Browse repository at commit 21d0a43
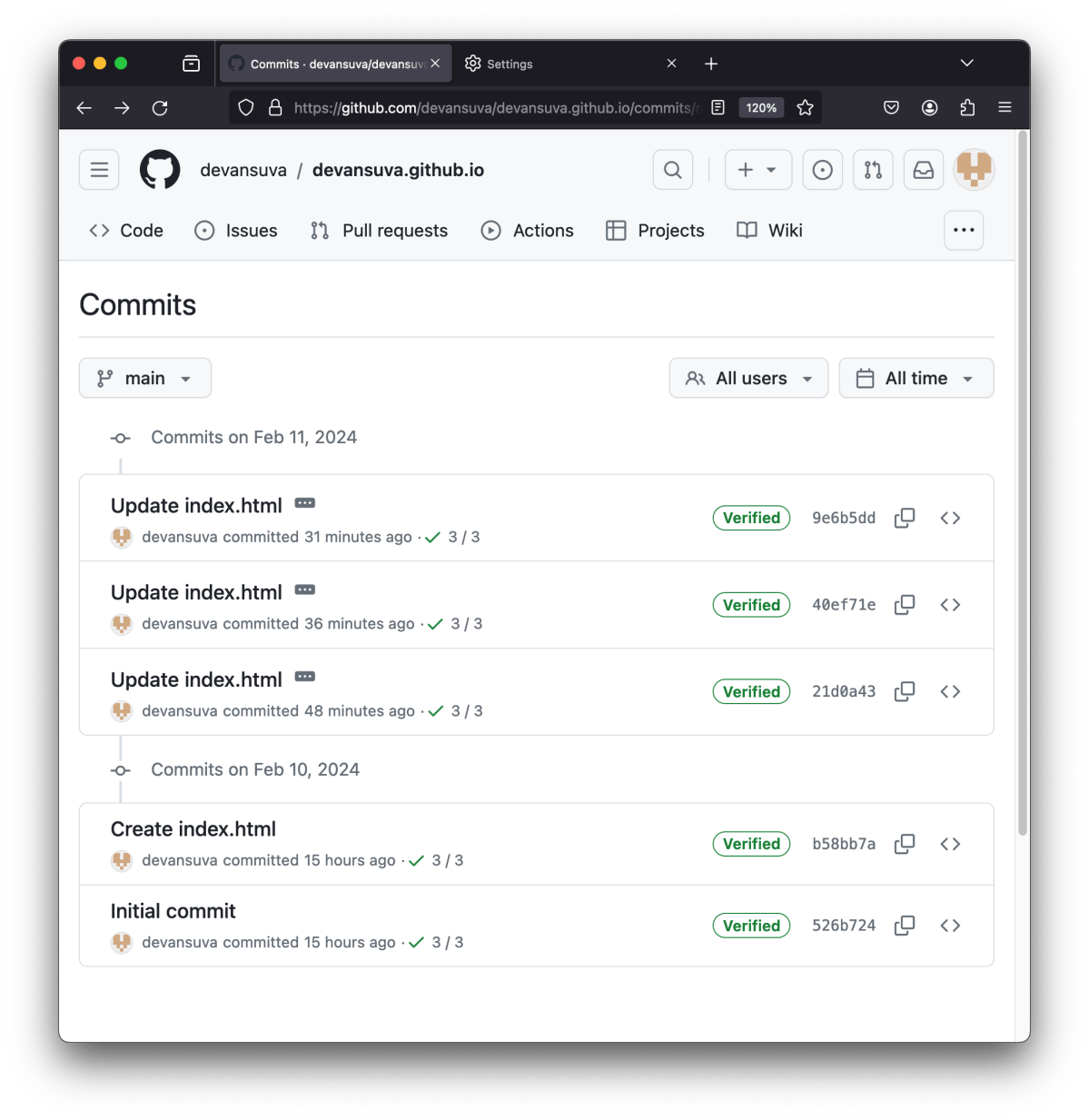1089x1120 pixels. pos(950,691)
